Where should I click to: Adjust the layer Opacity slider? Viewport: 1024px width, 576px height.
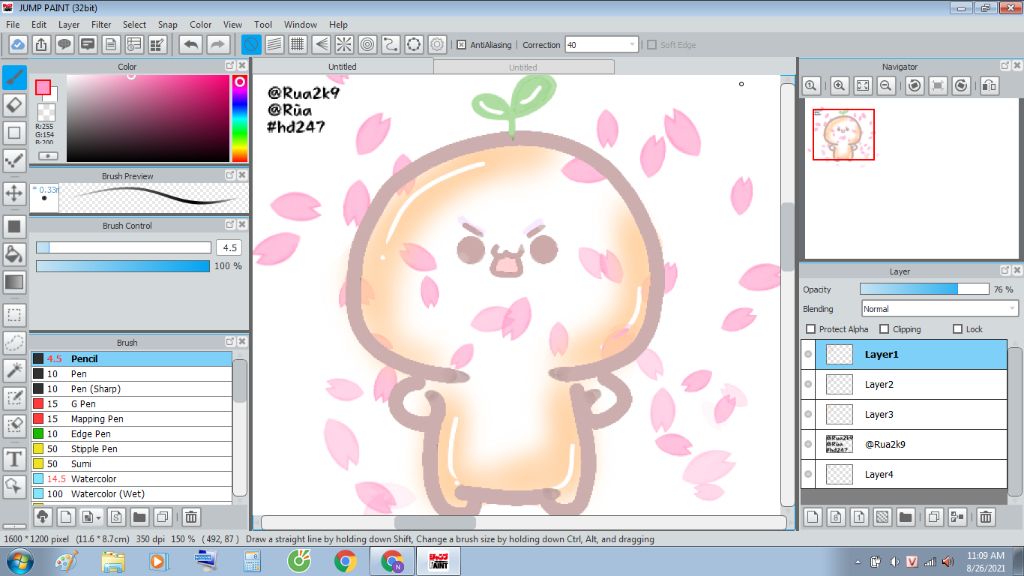pyautogui.click(x=924, y=289)
